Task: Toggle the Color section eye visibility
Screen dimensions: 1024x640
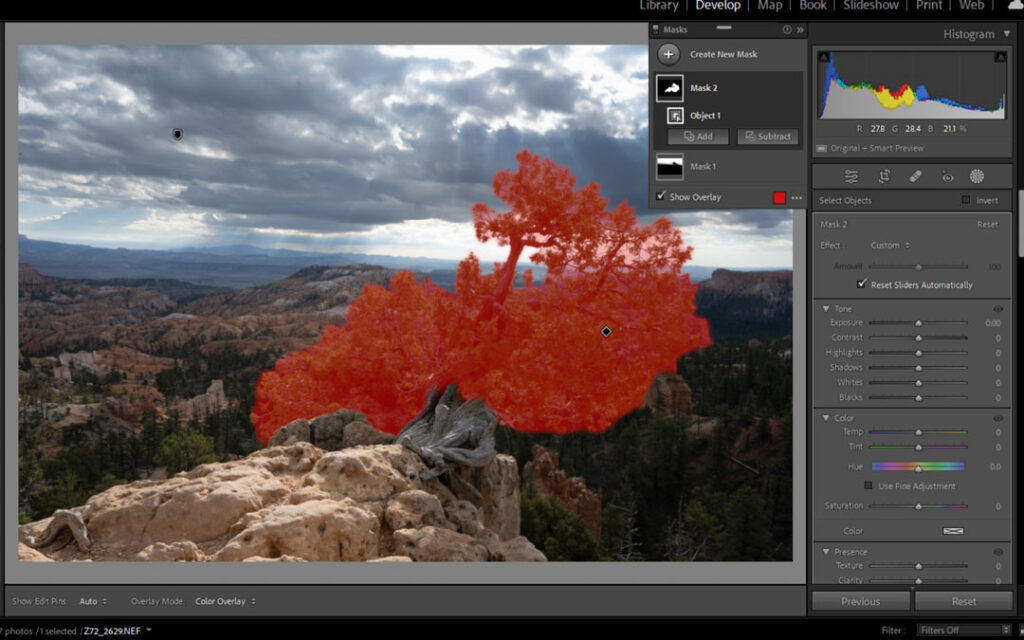Action: coord(998,418)
